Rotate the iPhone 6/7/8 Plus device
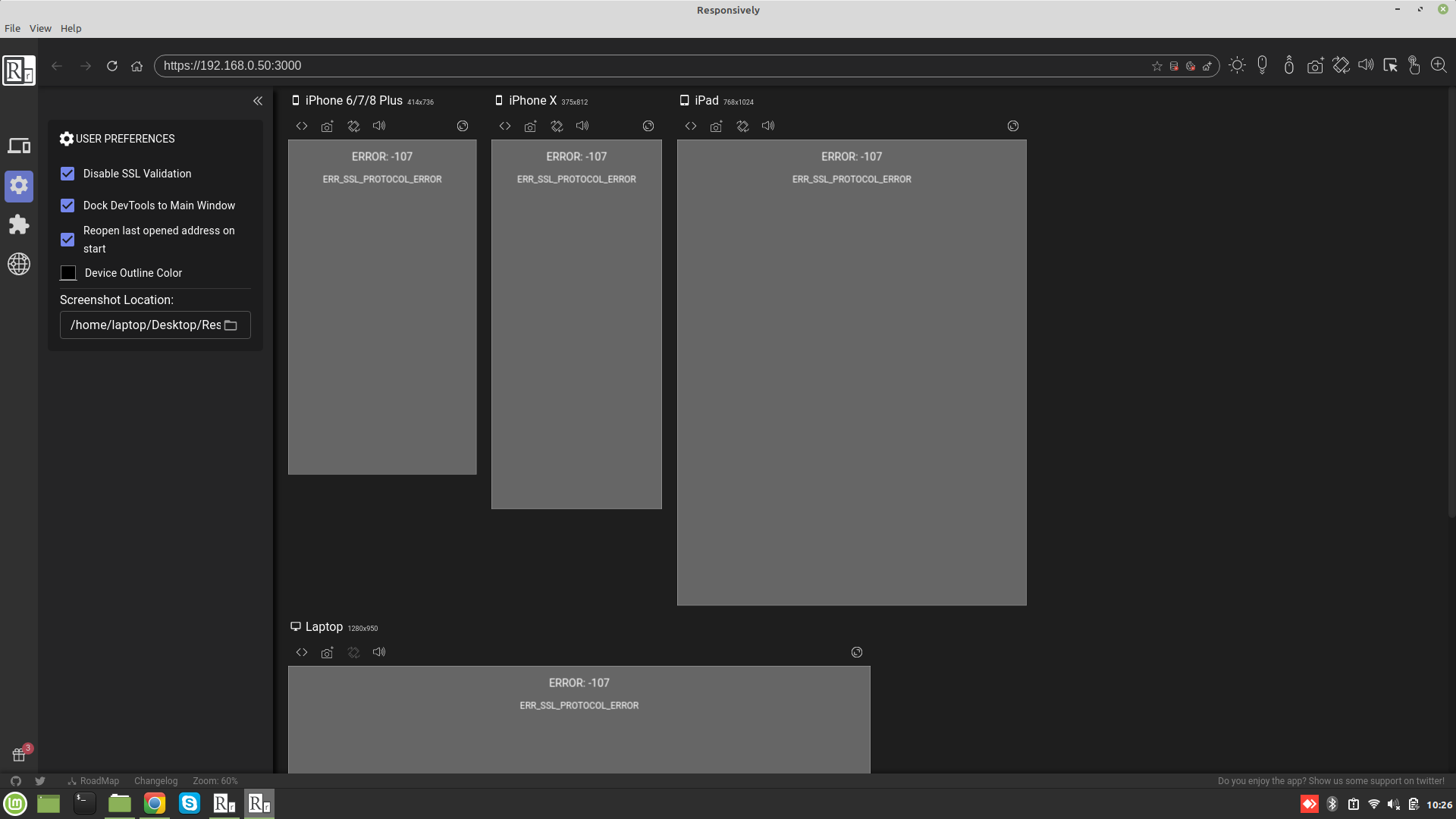Screen dimensions: 1456x819 tap(353, 126)
